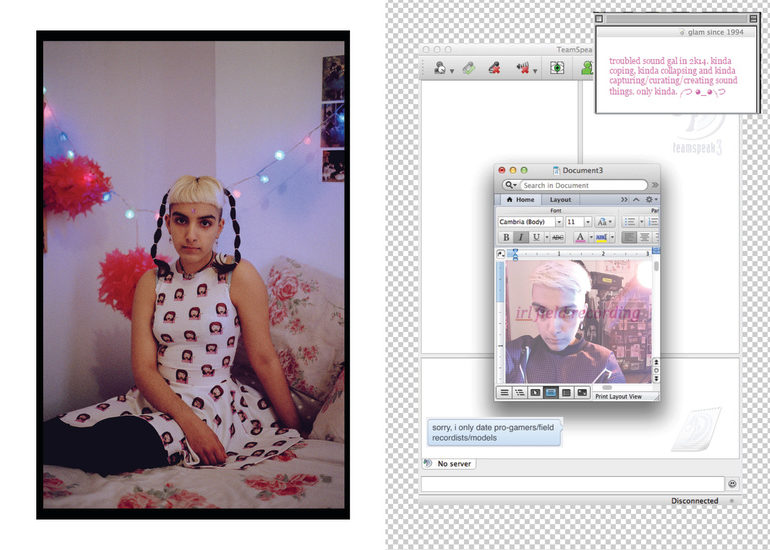Click the emoticon smiley button beside chat input

coord(732,484)
